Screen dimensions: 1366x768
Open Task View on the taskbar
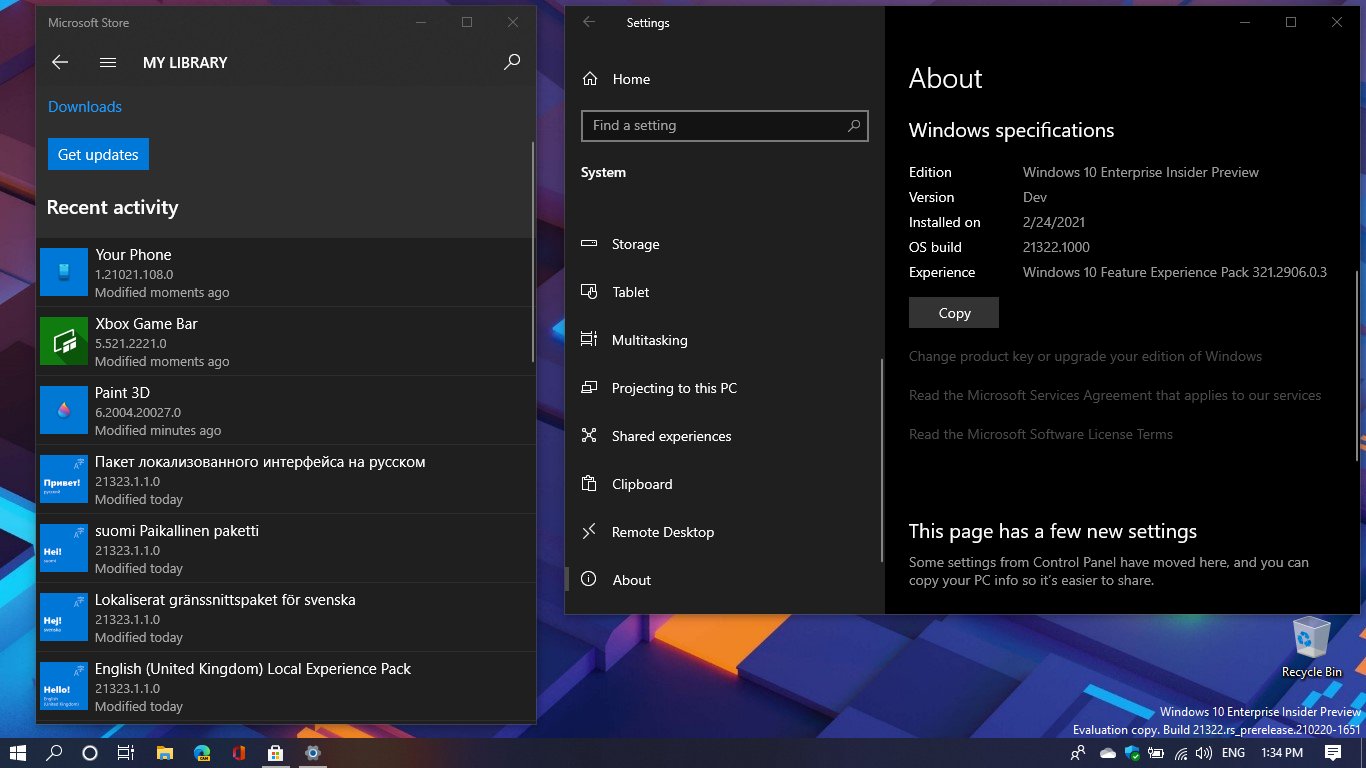[x=126, y=752]
